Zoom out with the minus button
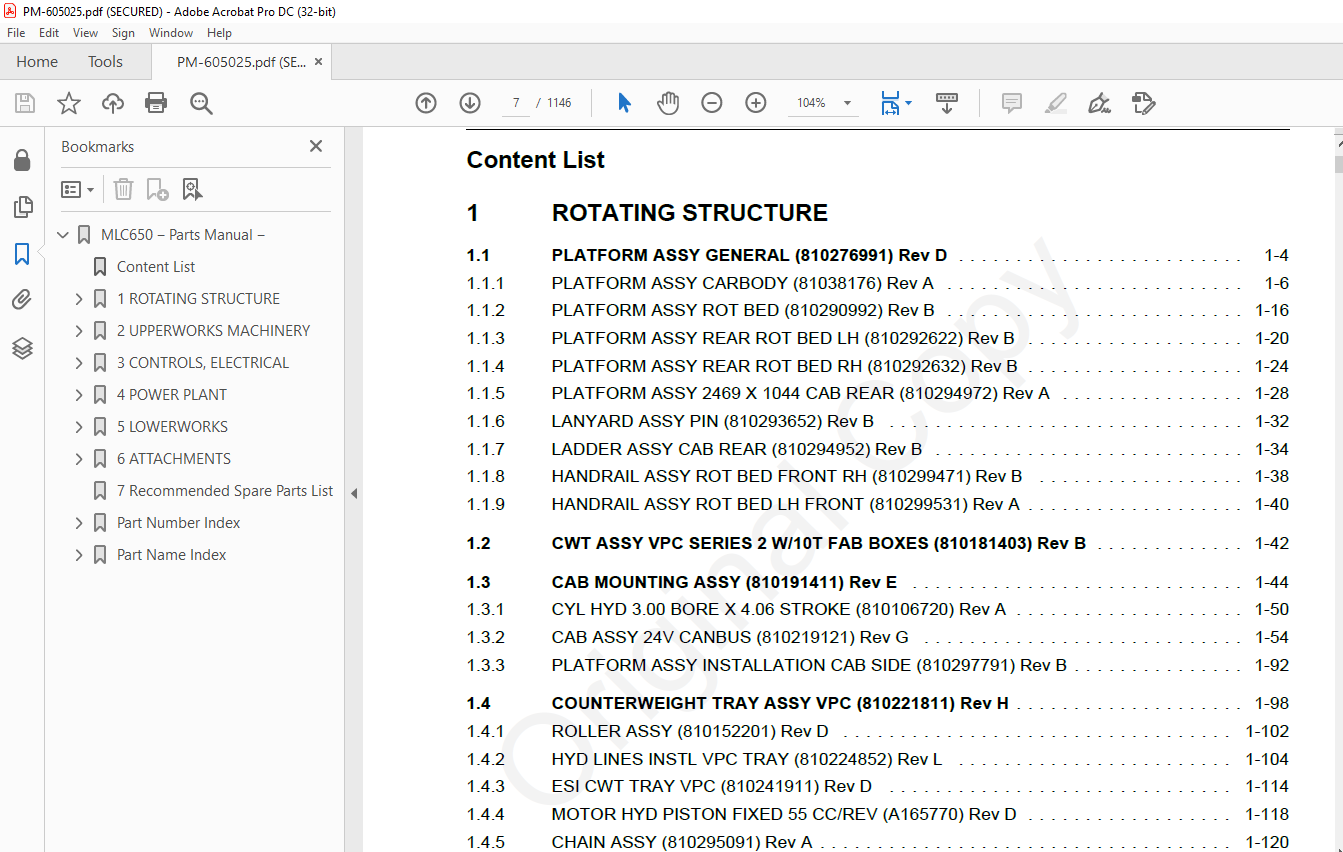The height and width of the screenshot is (852, 1343). point(712,103)
